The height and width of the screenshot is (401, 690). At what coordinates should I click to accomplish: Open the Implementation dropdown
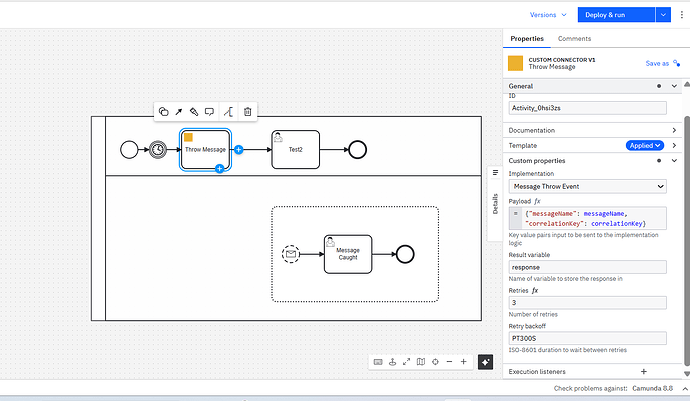[x=587, y=186]
